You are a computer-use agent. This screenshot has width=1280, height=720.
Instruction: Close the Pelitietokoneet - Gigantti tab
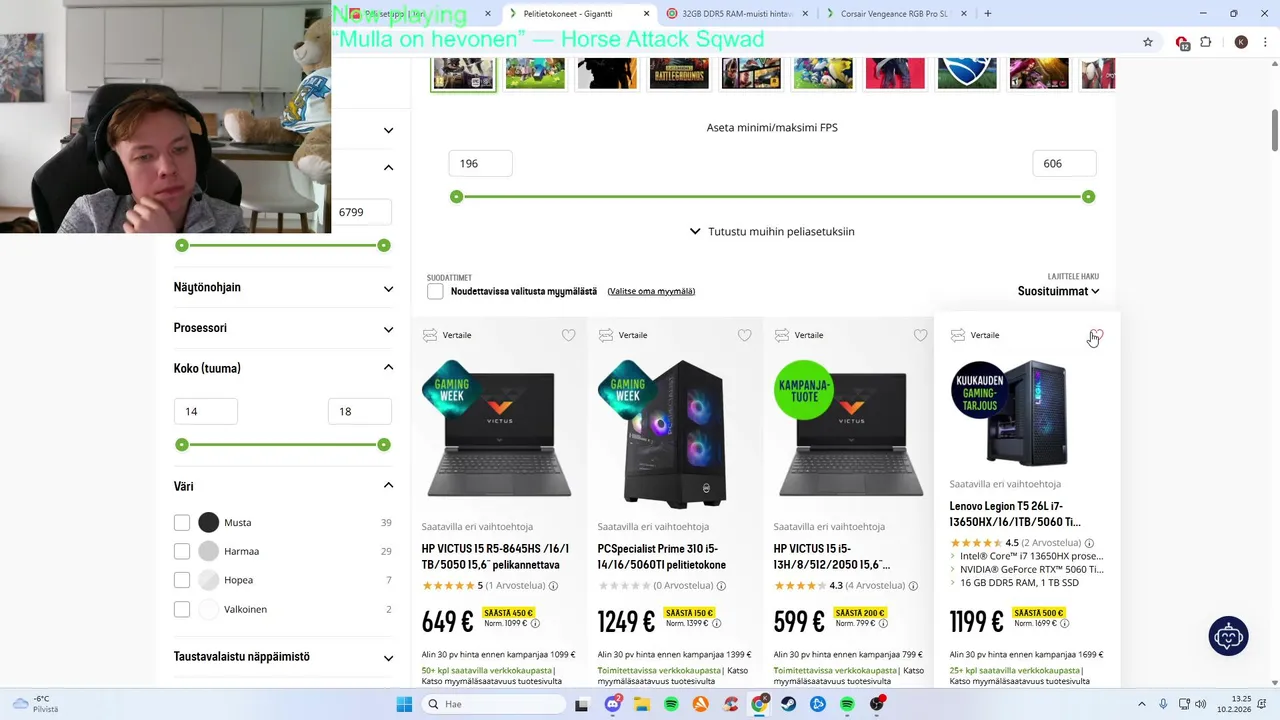(x=647, y=14)
